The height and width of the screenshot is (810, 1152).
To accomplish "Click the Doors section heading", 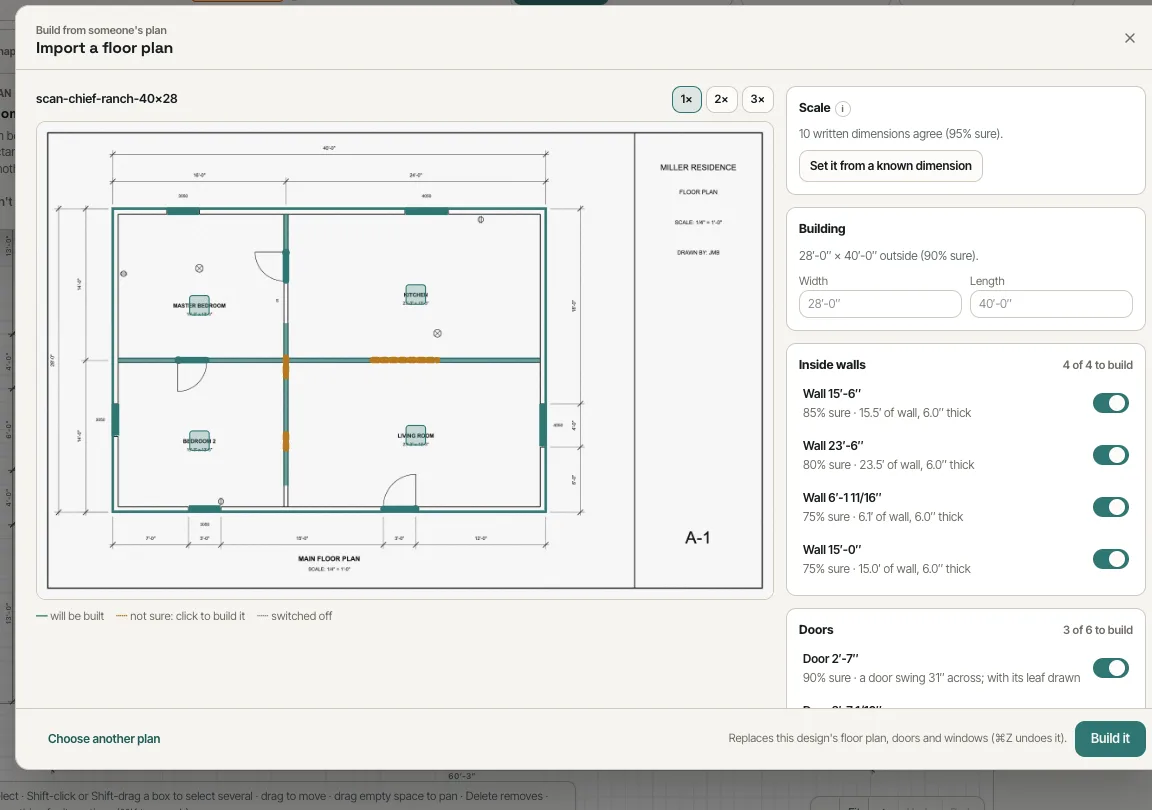I will tap(816, 630).
